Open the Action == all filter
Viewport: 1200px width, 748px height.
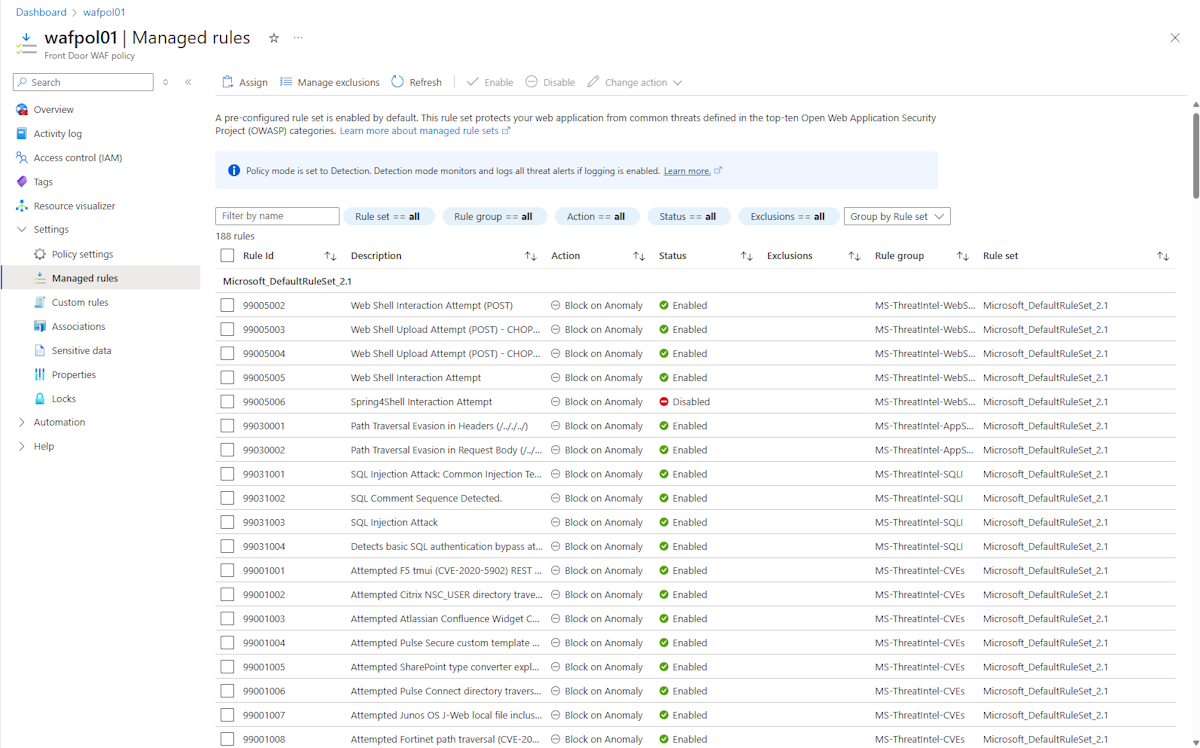(x=596, y=216)
